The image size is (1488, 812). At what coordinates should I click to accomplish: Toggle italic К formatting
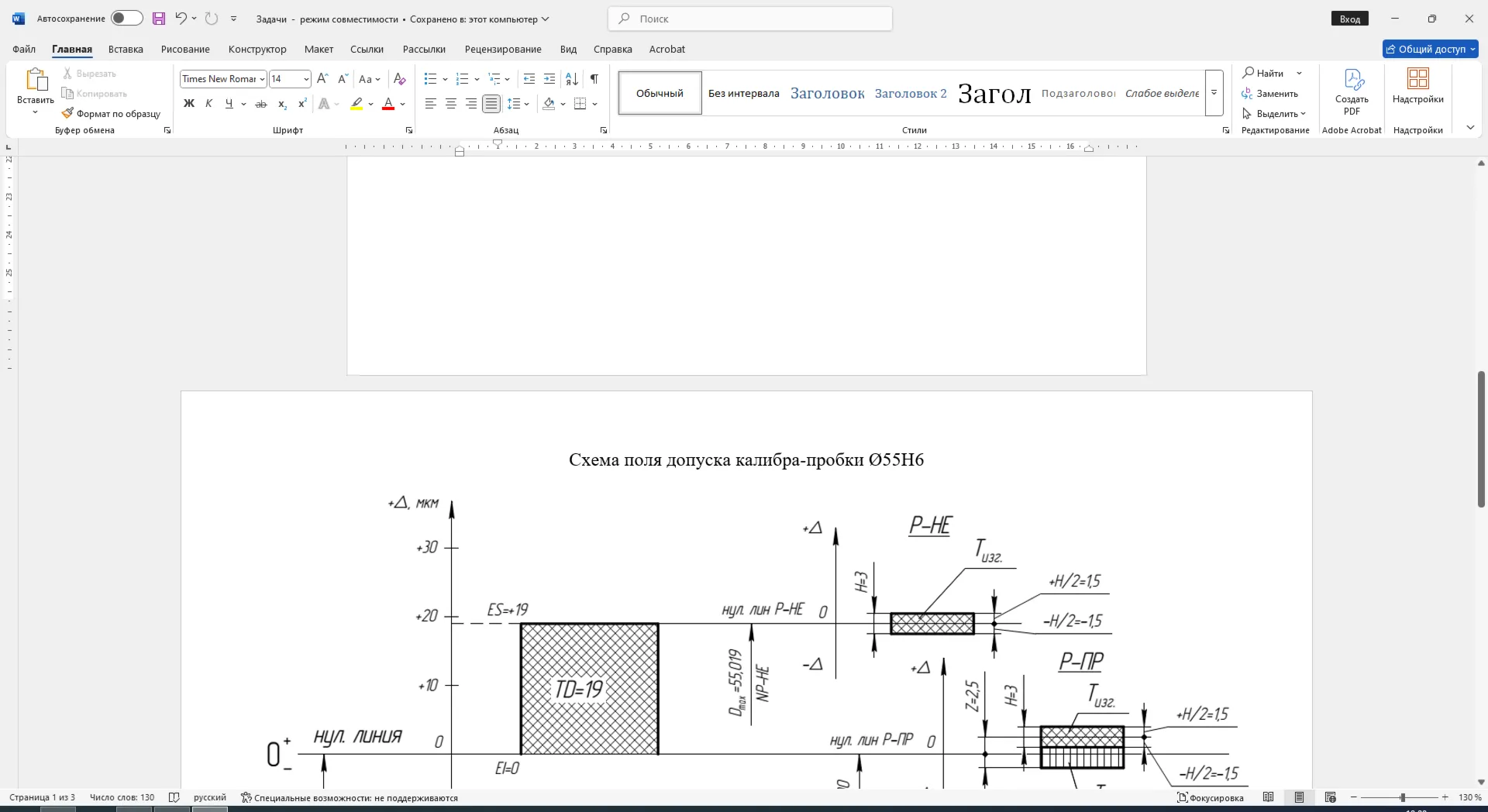[208, 104]
